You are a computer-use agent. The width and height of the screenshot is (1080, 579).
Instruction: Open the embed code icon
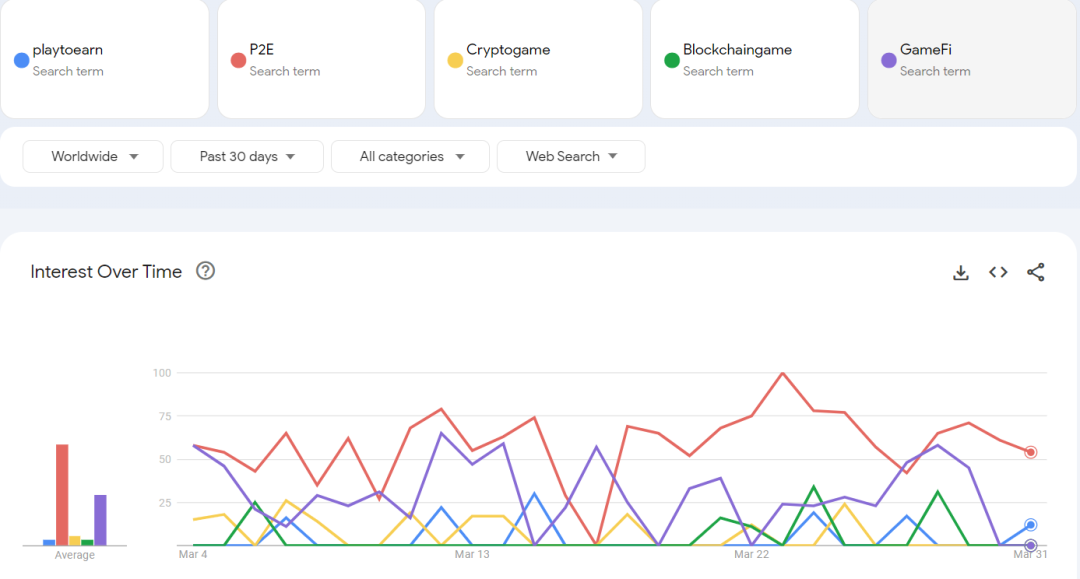click(998, 272)
